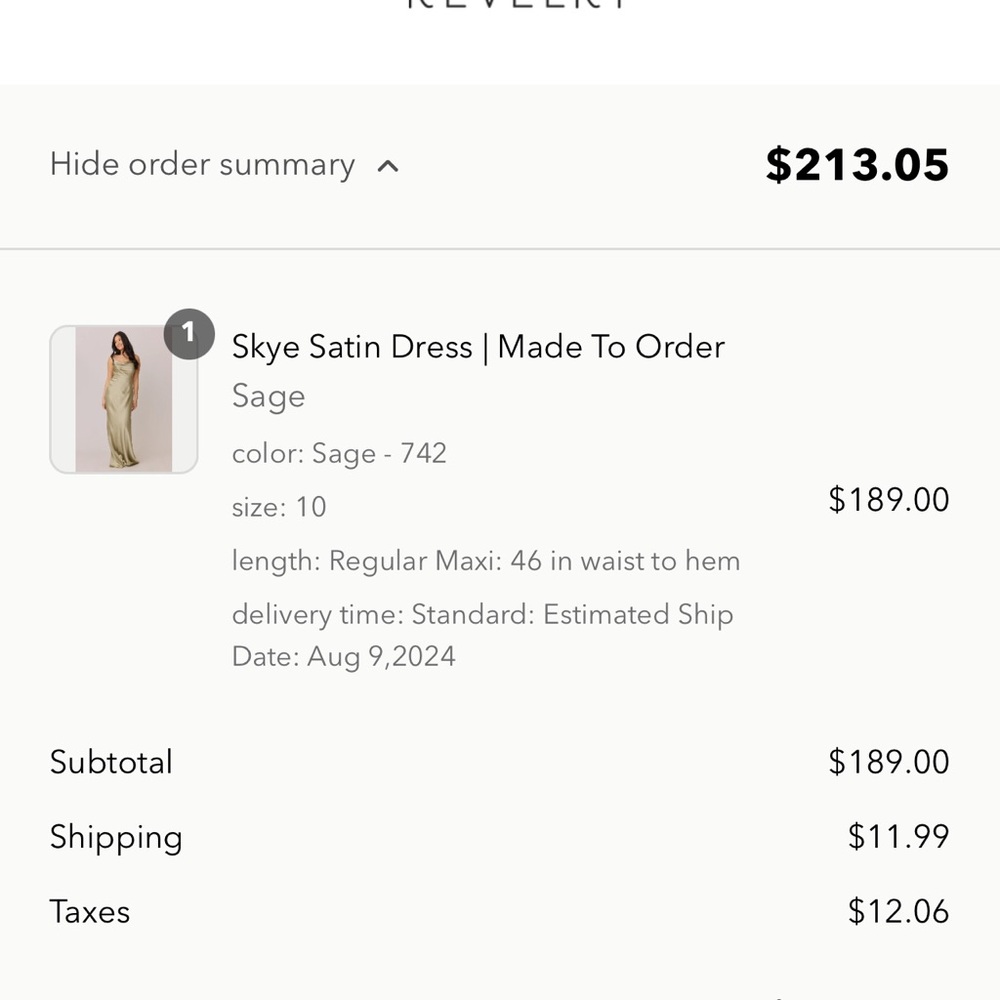Select the Skye Satin Dress product title
This screenshot has height=1000, width=1000.
coord(478,347)
